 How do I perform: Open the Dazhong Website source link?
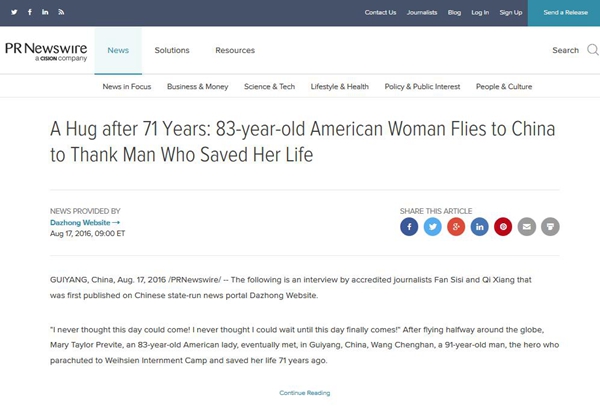[81, 222]
